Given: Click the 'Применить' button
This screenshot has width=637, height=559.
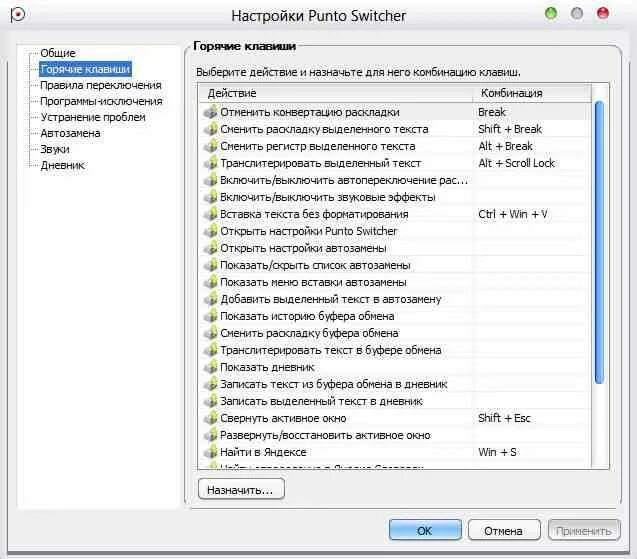Looking at the screenshot, I should coord(584,530).
